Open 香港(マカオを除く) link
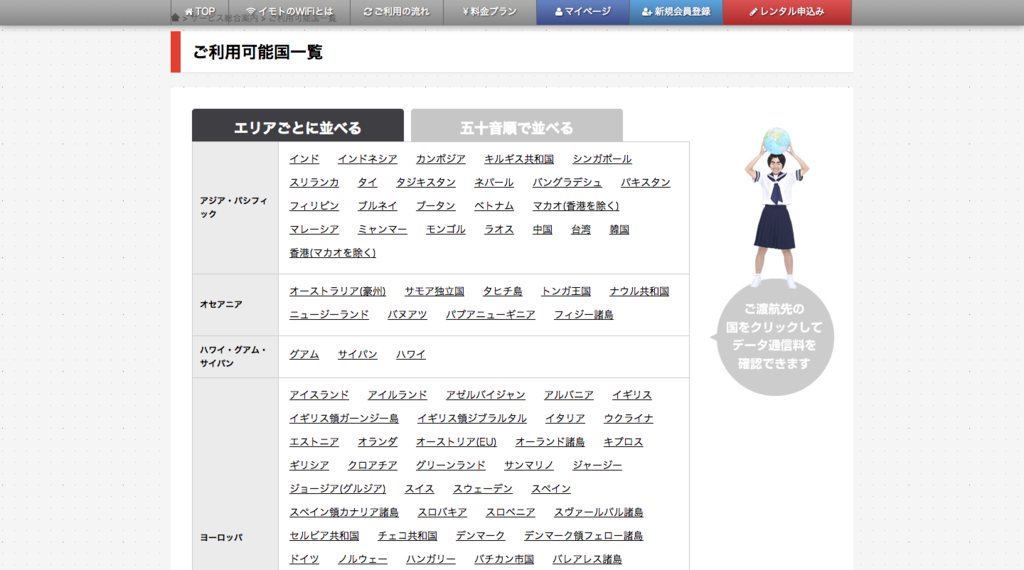 tap(332, 253)
